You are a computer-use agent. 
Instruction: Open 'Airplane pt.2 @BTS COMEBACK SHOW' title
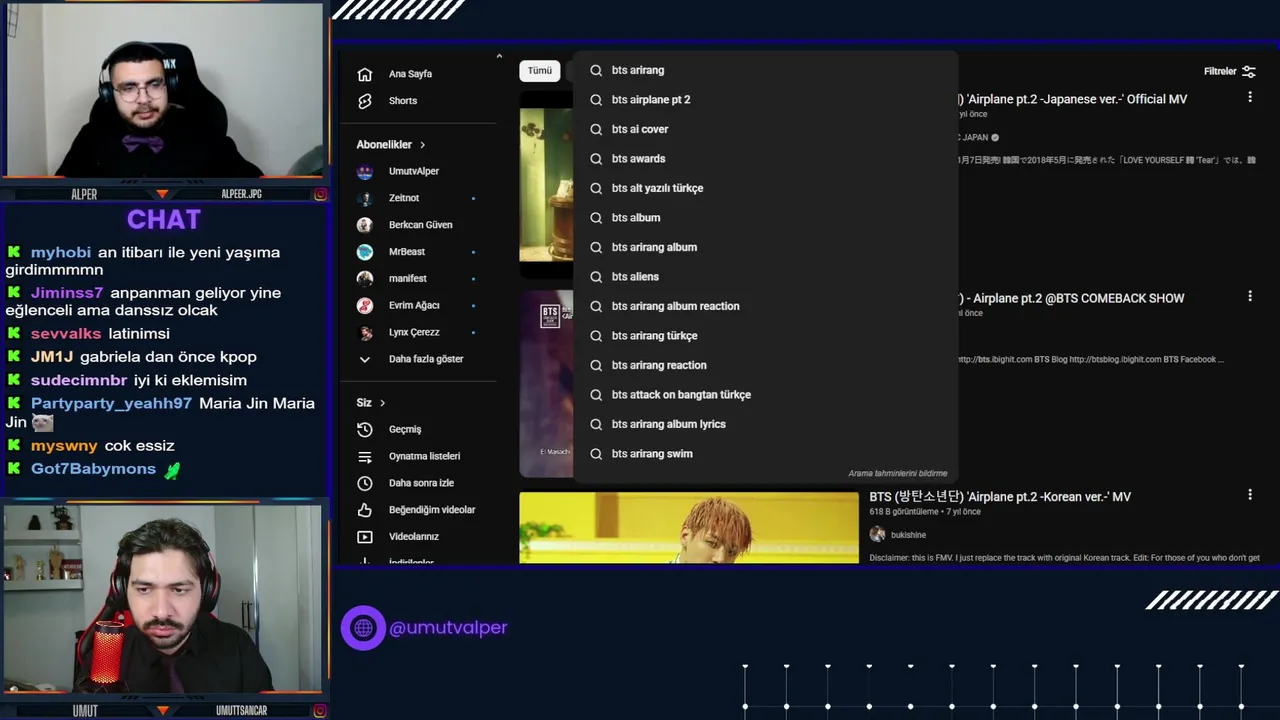(1071, 298)
